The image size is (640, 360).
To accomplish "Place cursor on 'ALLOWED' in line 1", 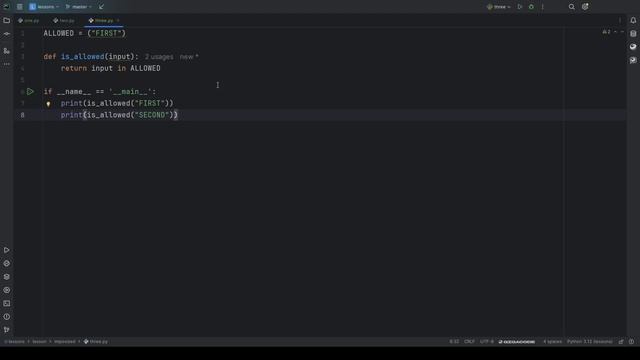I will (x=59, y=33).
